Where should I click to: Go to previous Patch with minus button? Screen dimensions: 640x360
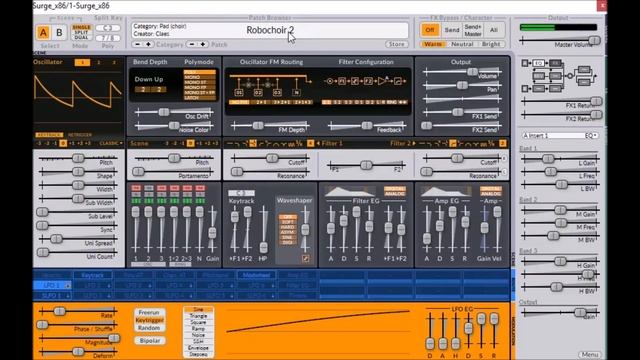click(x=192, y=44)
